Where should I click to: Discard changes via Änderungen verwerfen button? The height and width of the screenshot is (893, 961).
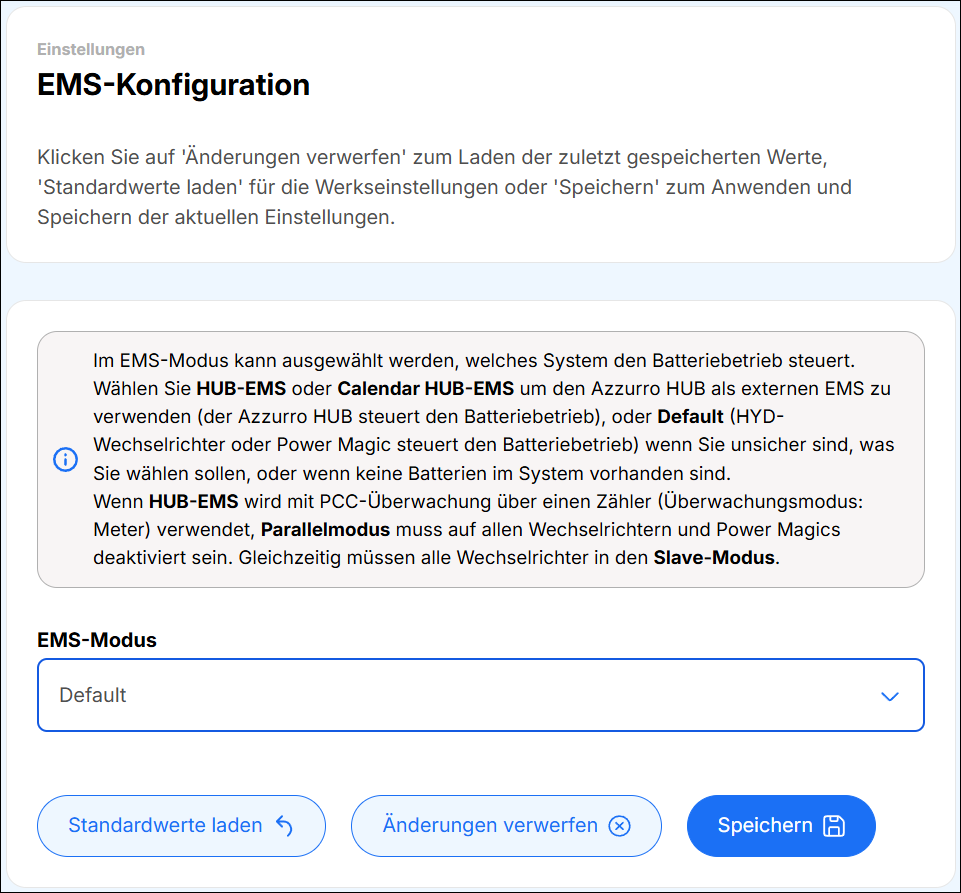(506, 826)
